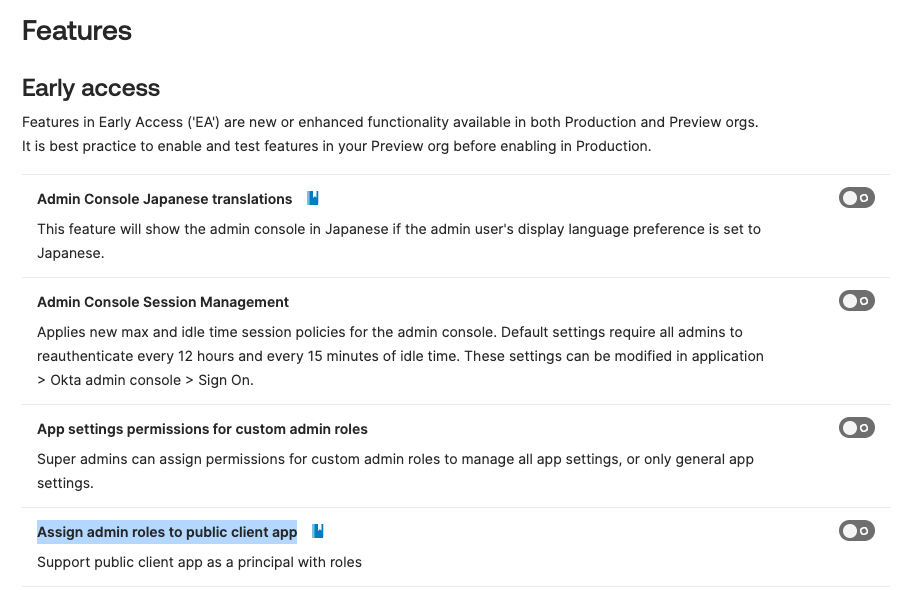Click the Admin Console Session Management title
This screenshot has height=590, width=918.
coord(163,302)
